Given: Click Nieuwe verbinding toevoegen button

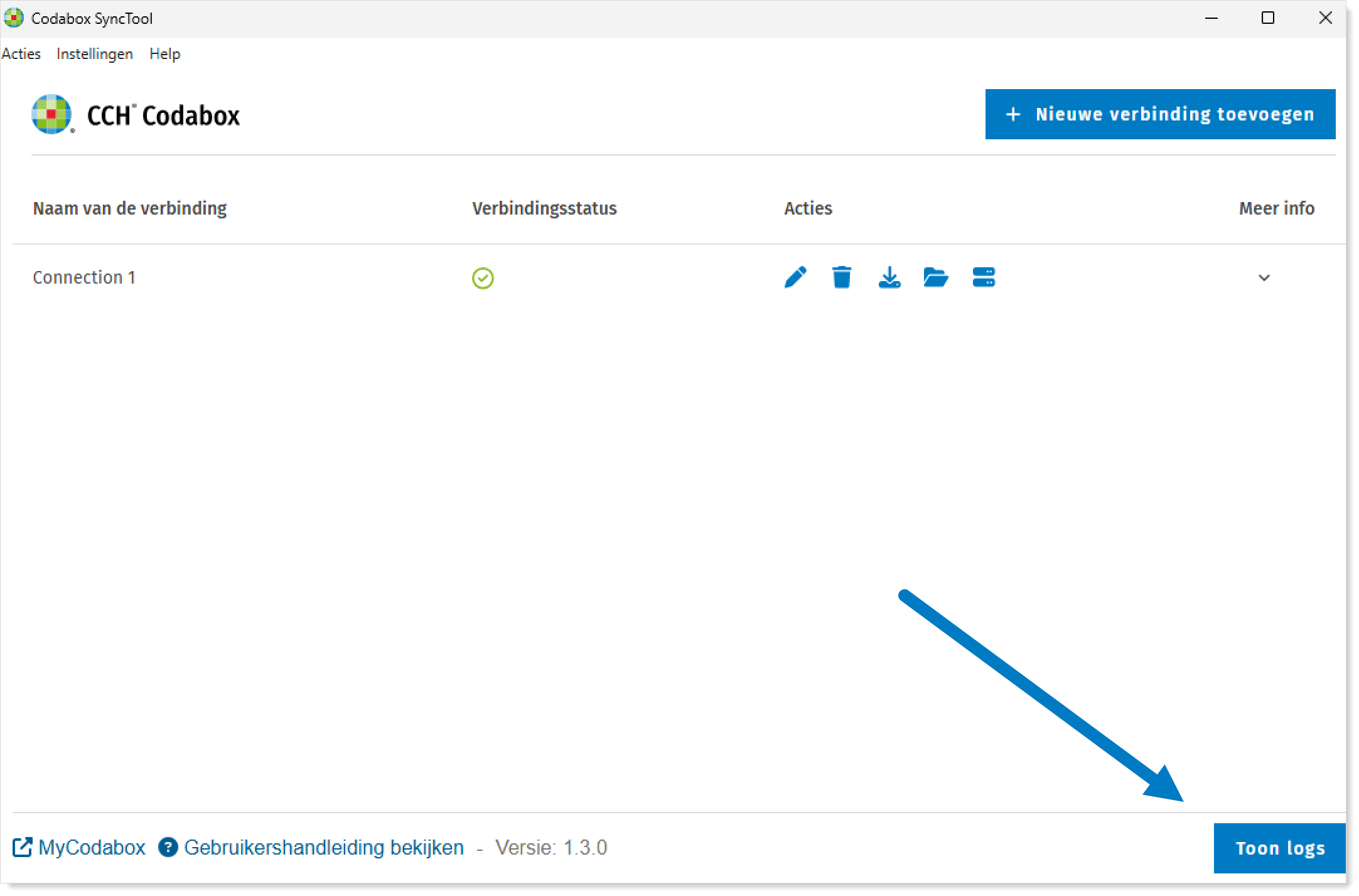Looking at the screenshot, I should click(1160, 114).
